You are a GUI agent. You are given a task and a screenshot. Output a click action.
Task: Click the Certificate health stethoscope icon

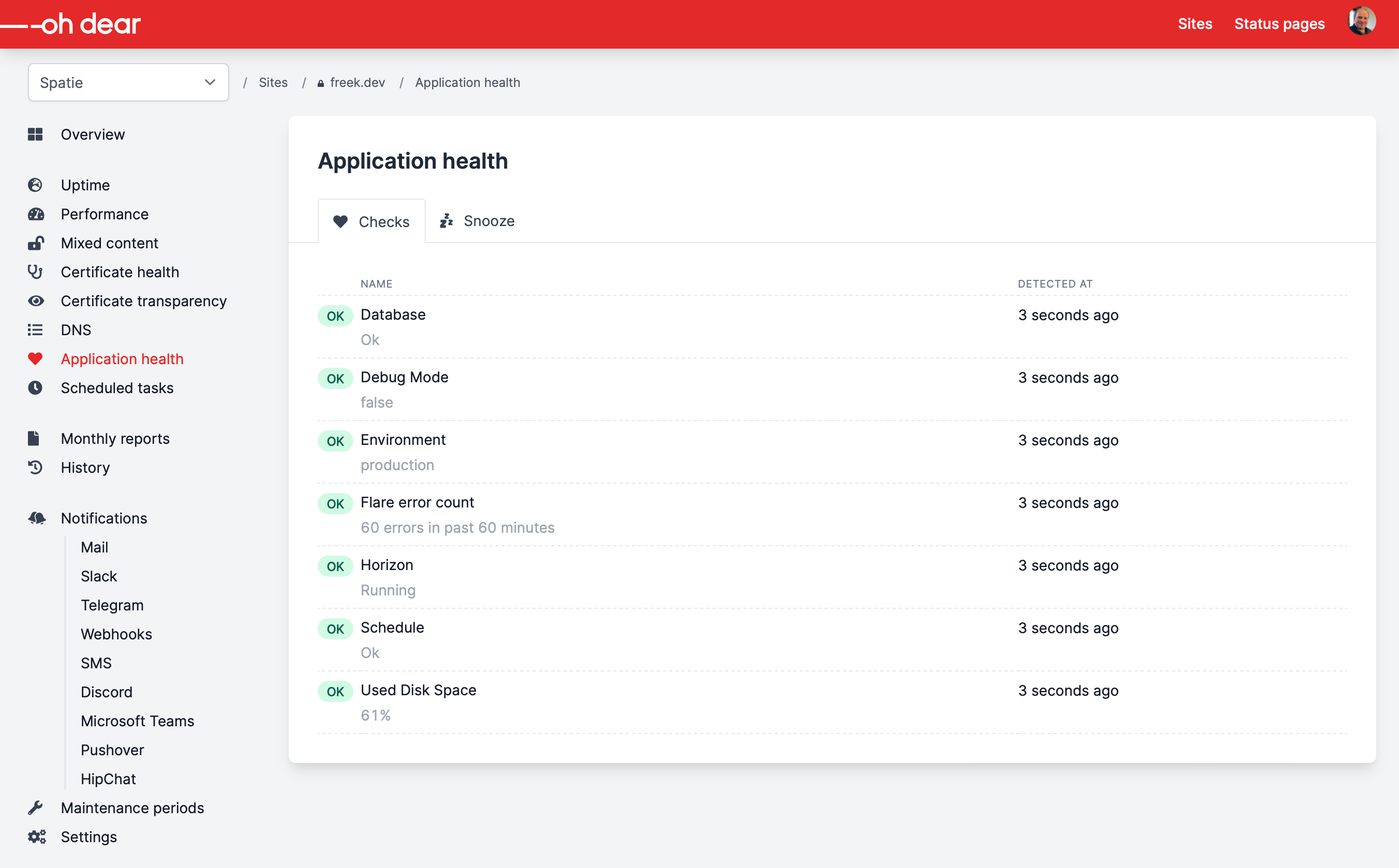[36, 272]
